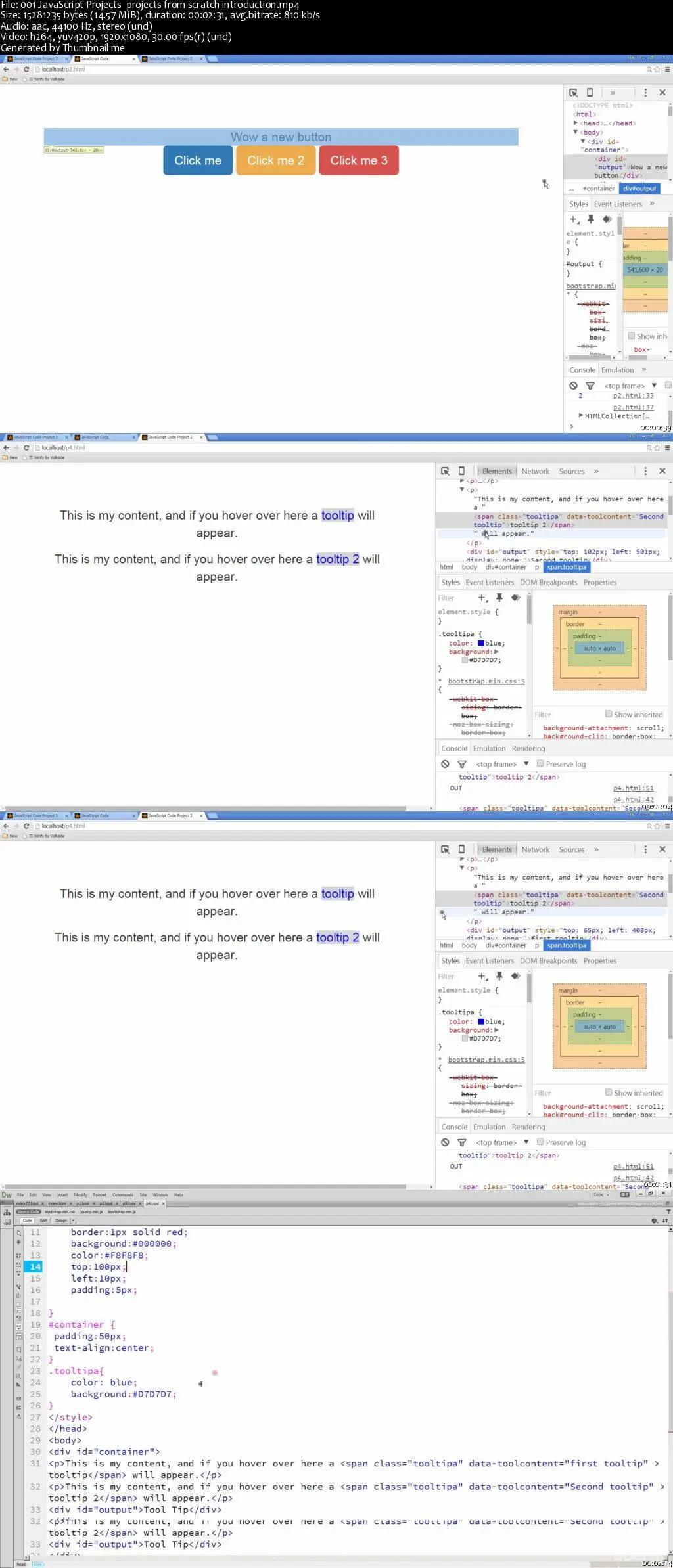This screenshot has height=1568, width=673.
Task: Open bootstrap.min.css:5 link in 00:01:04 frame
Action: pos(486,681)
